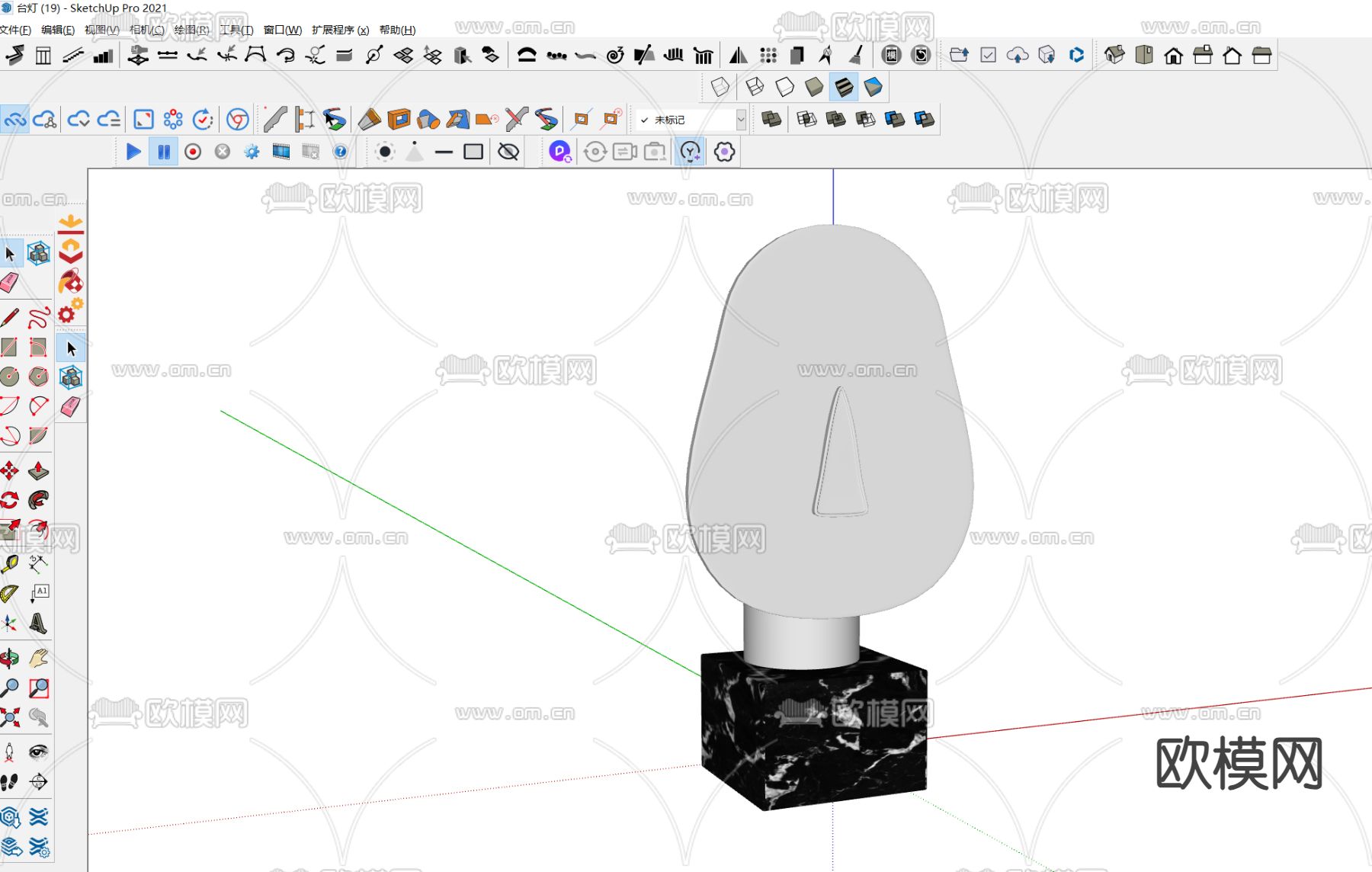Click the Monochrome face style swatch

873,87
